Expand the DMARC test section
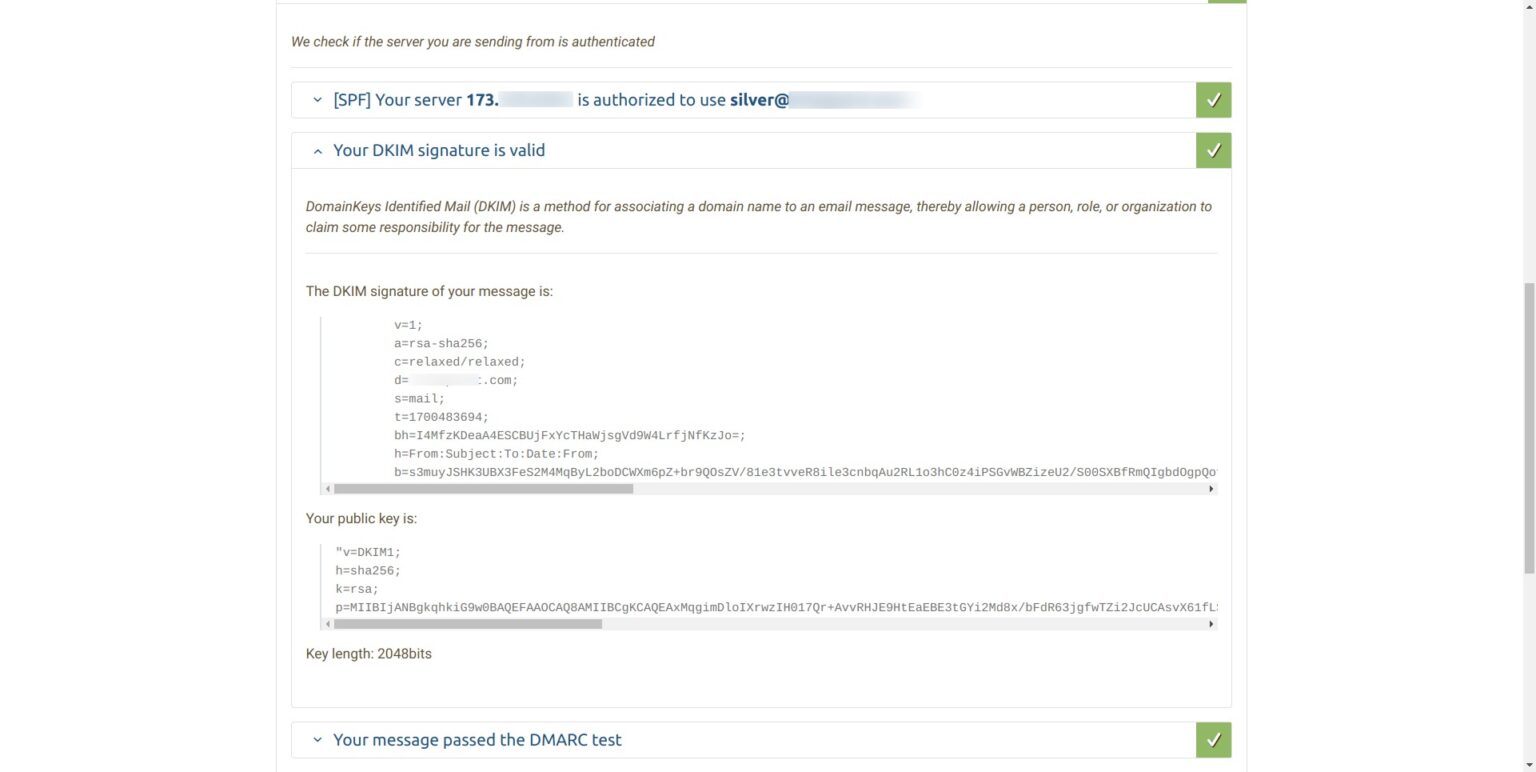The height and width of the screenshot is (772, 1536). coord(317,740)
